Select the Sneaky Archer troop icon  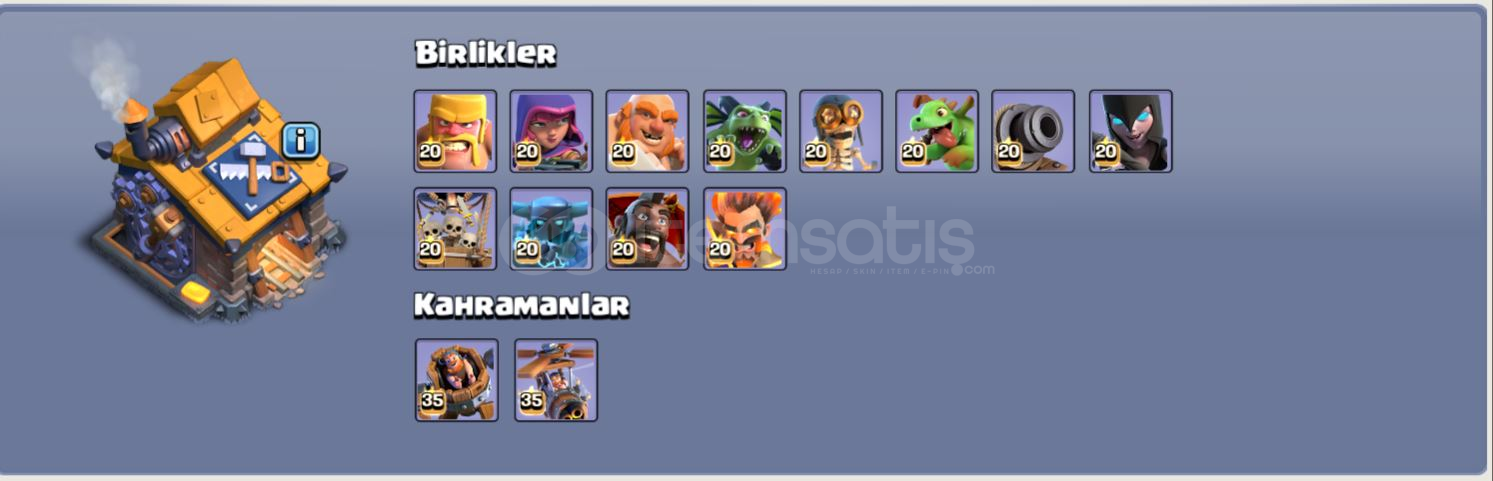(551, 131)
